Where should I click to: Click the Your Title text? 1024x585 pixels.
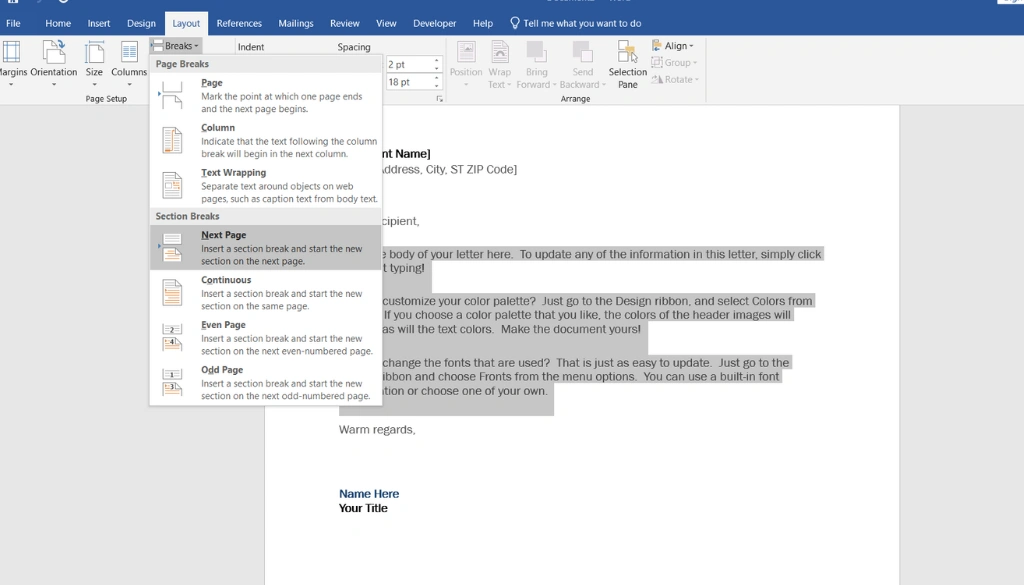pos(363,508)
